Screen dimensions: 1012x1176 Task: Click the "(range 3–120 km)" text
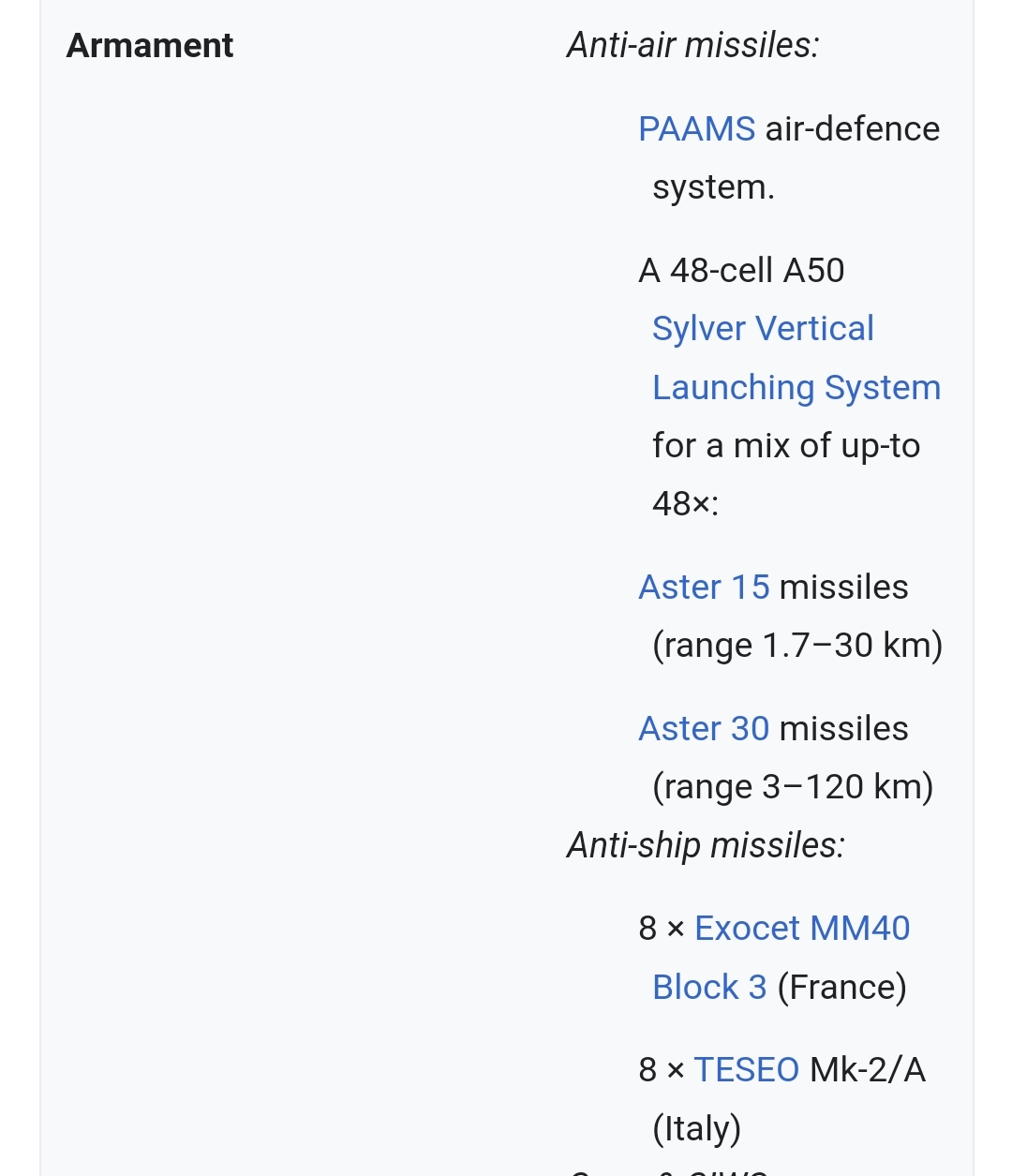[793, 787]
